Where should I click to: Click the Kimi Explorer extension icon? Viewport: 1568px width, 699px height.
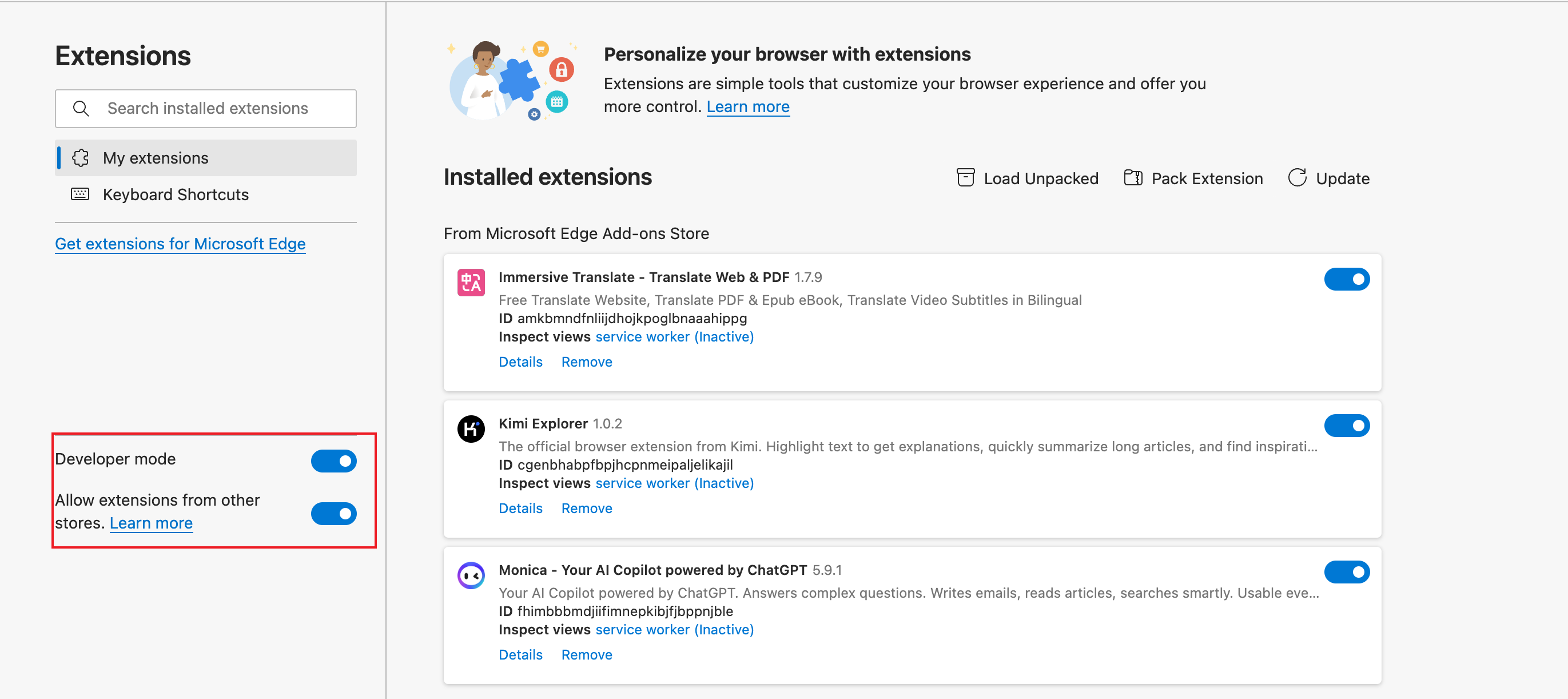[471, 429]
